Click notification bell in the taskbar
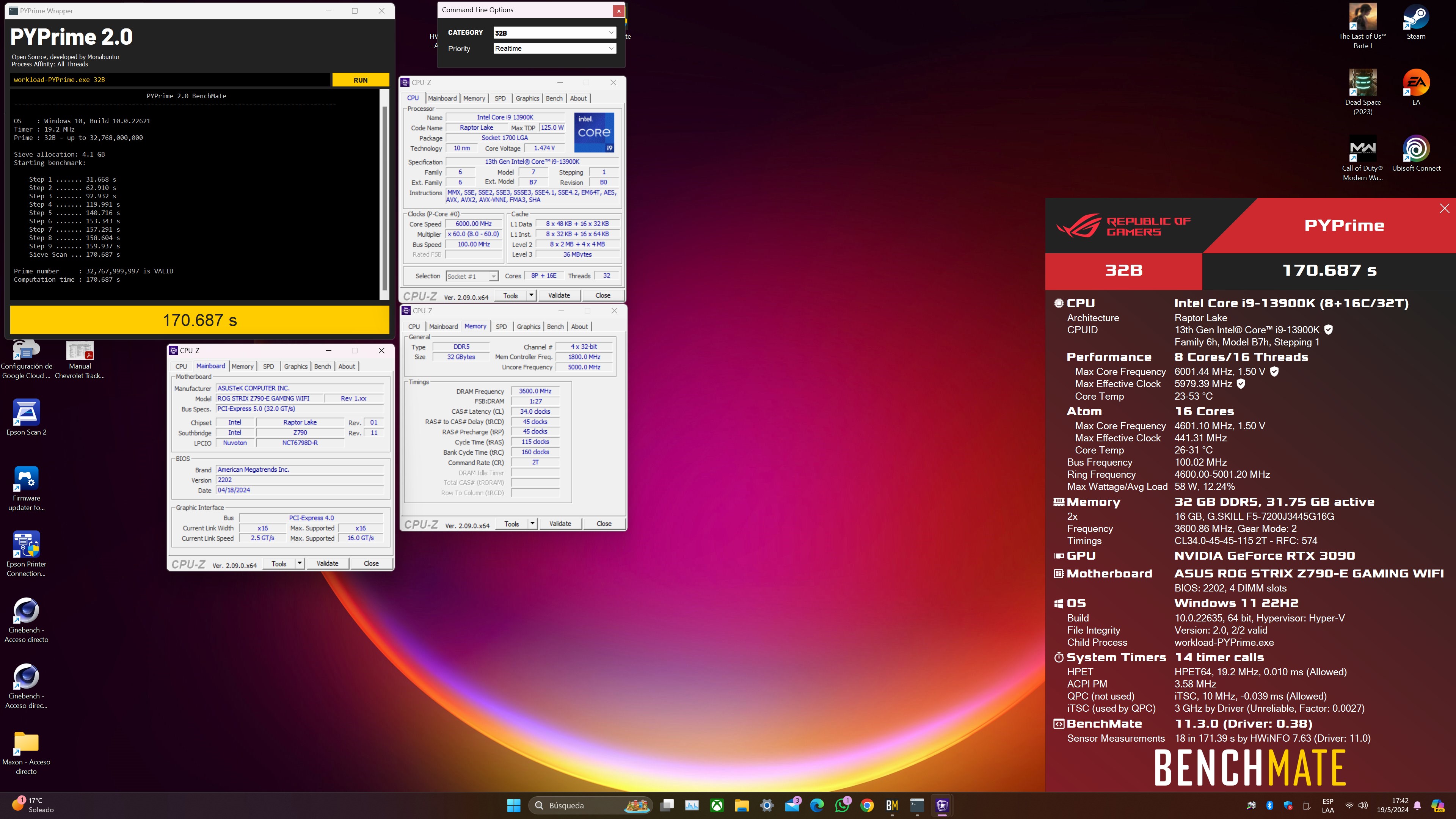Image resolution: width=1456 pixels, height=819 pixels. click(1418, 805)
